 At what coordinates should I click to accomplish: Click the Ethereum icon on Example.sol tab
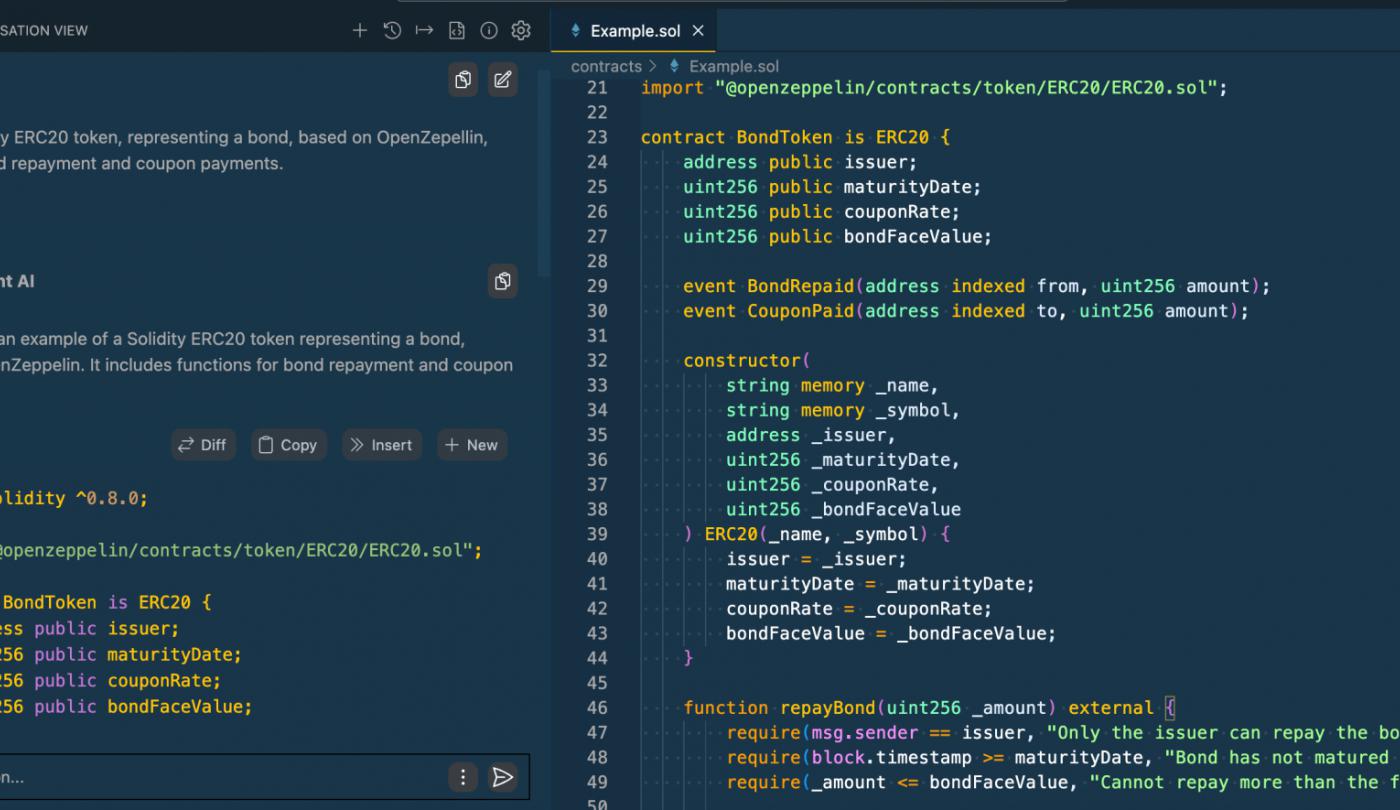(576, 31)
